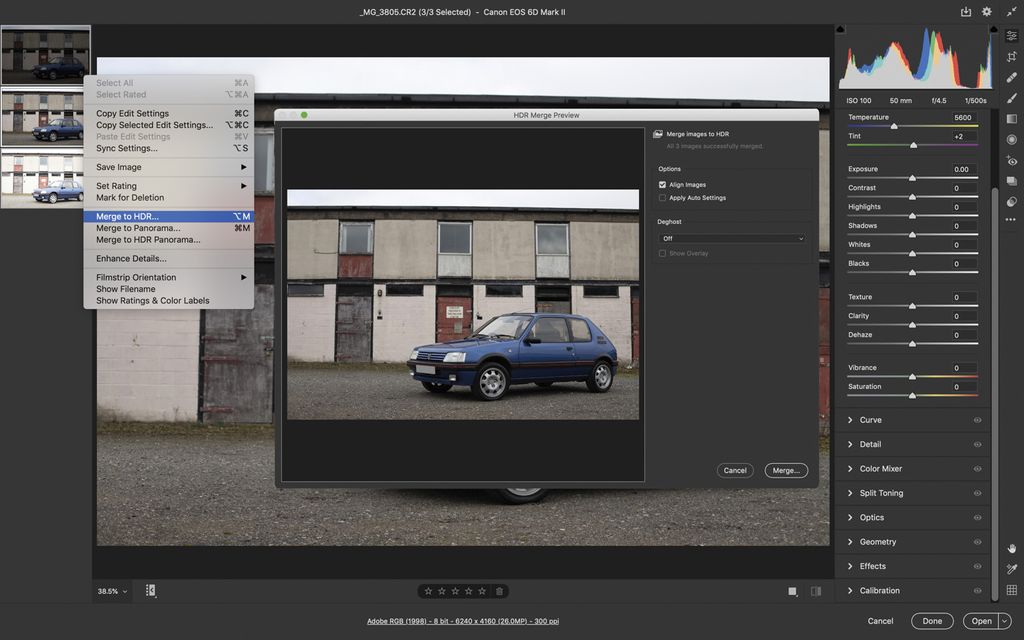
Task: Open the Deghost dropdown menu
Action: (x=732, y=238)
